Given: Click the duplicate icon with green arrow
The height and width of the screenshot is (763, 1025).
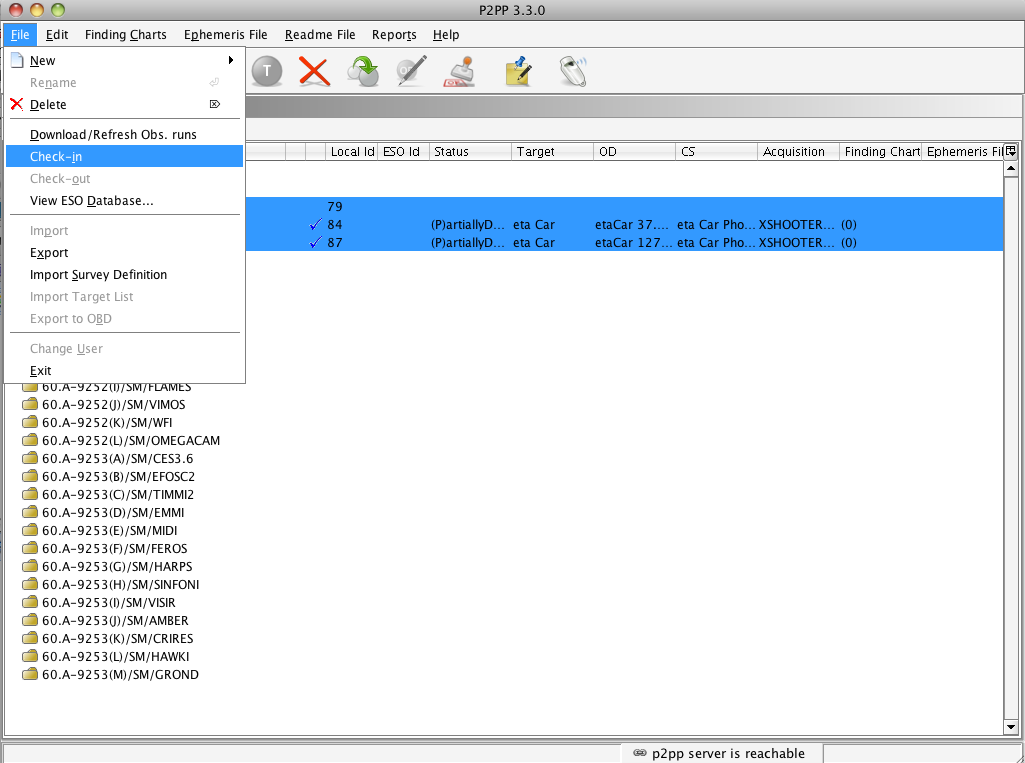Looking at the screenshot, I should pos(362,71).
